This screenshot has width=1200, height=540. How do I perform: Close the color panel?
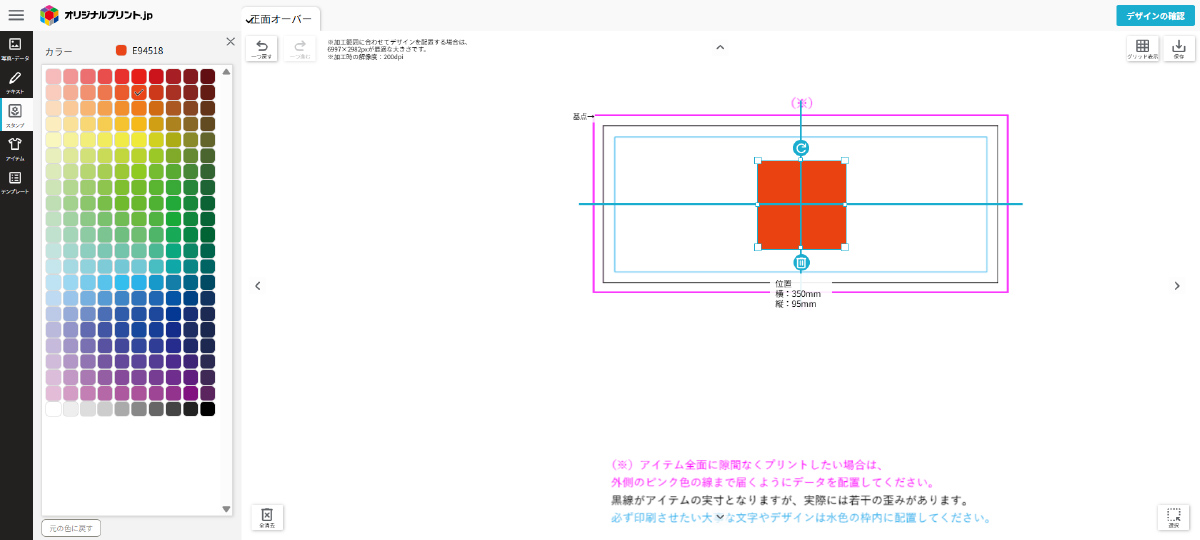[230, 42]
